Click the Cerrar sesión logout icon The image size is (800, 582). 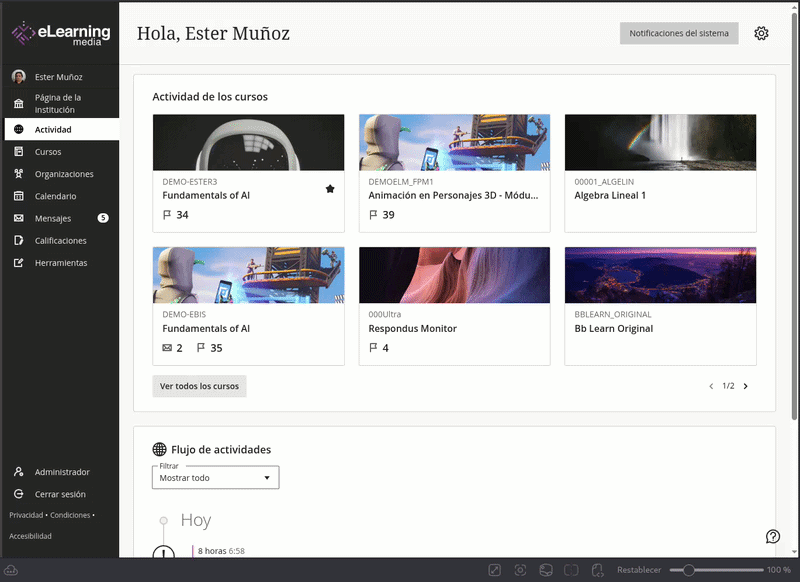coord(19,494)
